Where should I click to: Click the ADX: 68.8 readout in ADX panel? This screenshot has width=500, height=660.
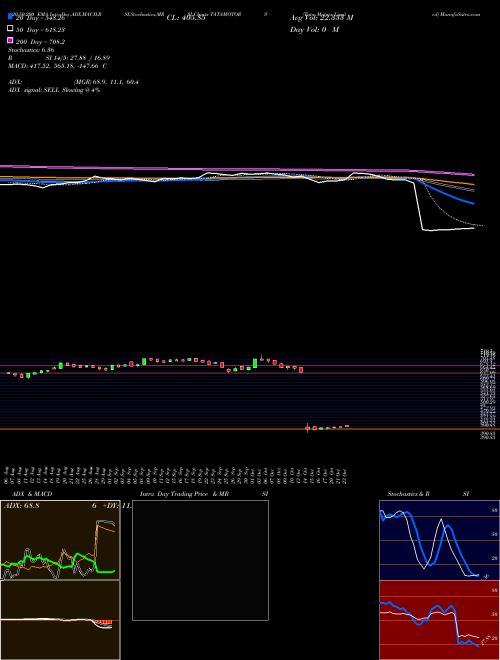point(21,506)
